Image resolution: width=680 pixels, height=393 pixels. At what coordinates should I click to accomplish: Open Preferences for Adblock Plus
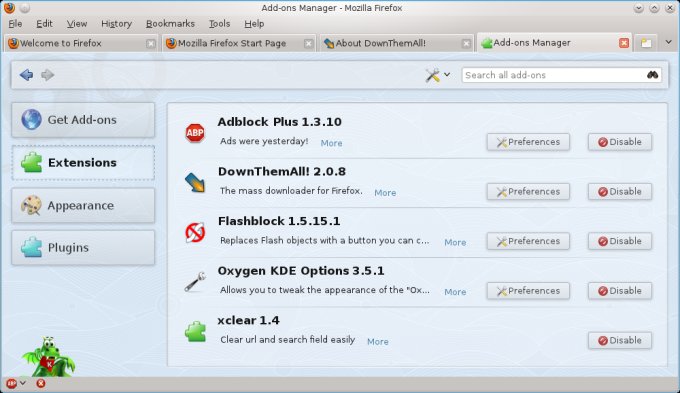pos(528,142)
